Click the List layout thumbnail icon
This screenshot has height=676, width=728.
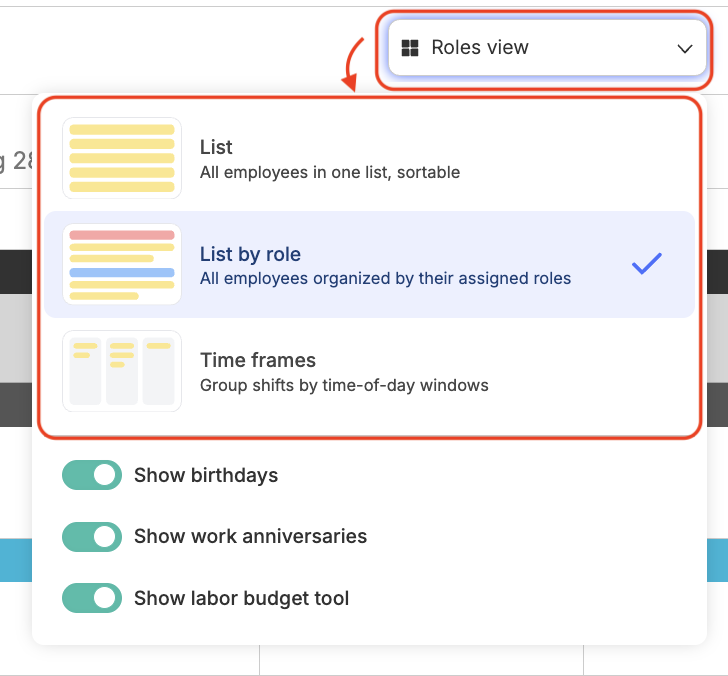[122, 158]
